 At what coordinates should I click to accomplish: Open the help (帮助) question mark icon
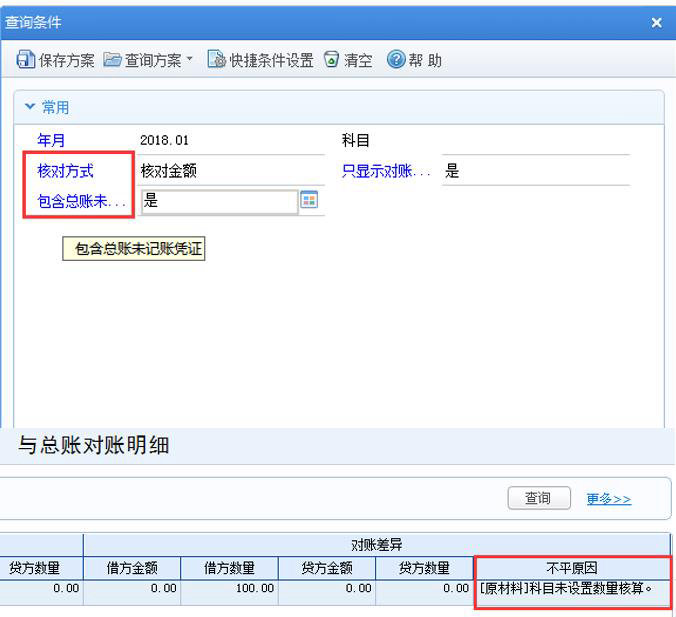point(396,60)
